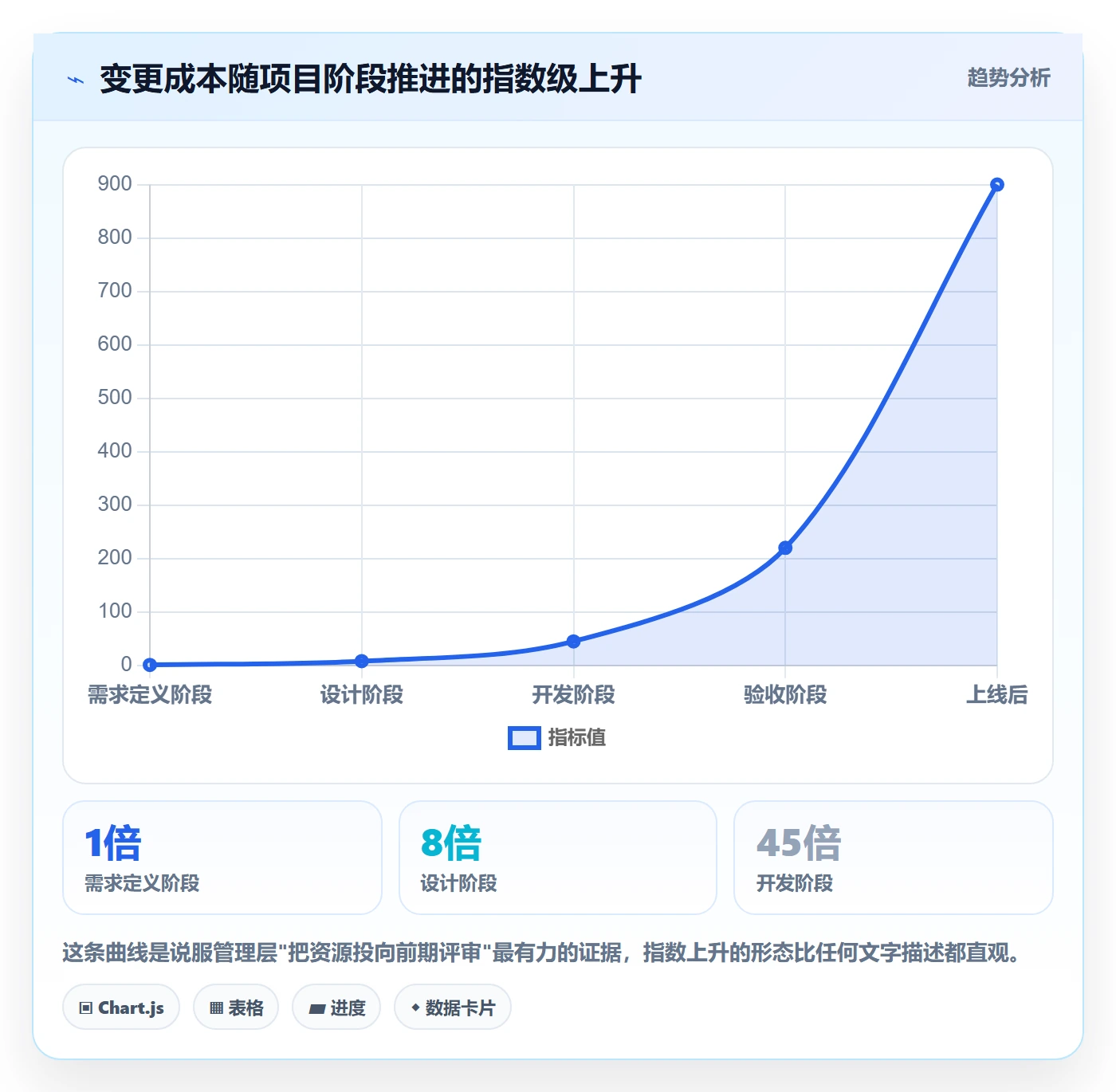1116x1092 pixels.
Task: Click the grid icon in the 表格 chip
Action: (x=216, y=1008)
